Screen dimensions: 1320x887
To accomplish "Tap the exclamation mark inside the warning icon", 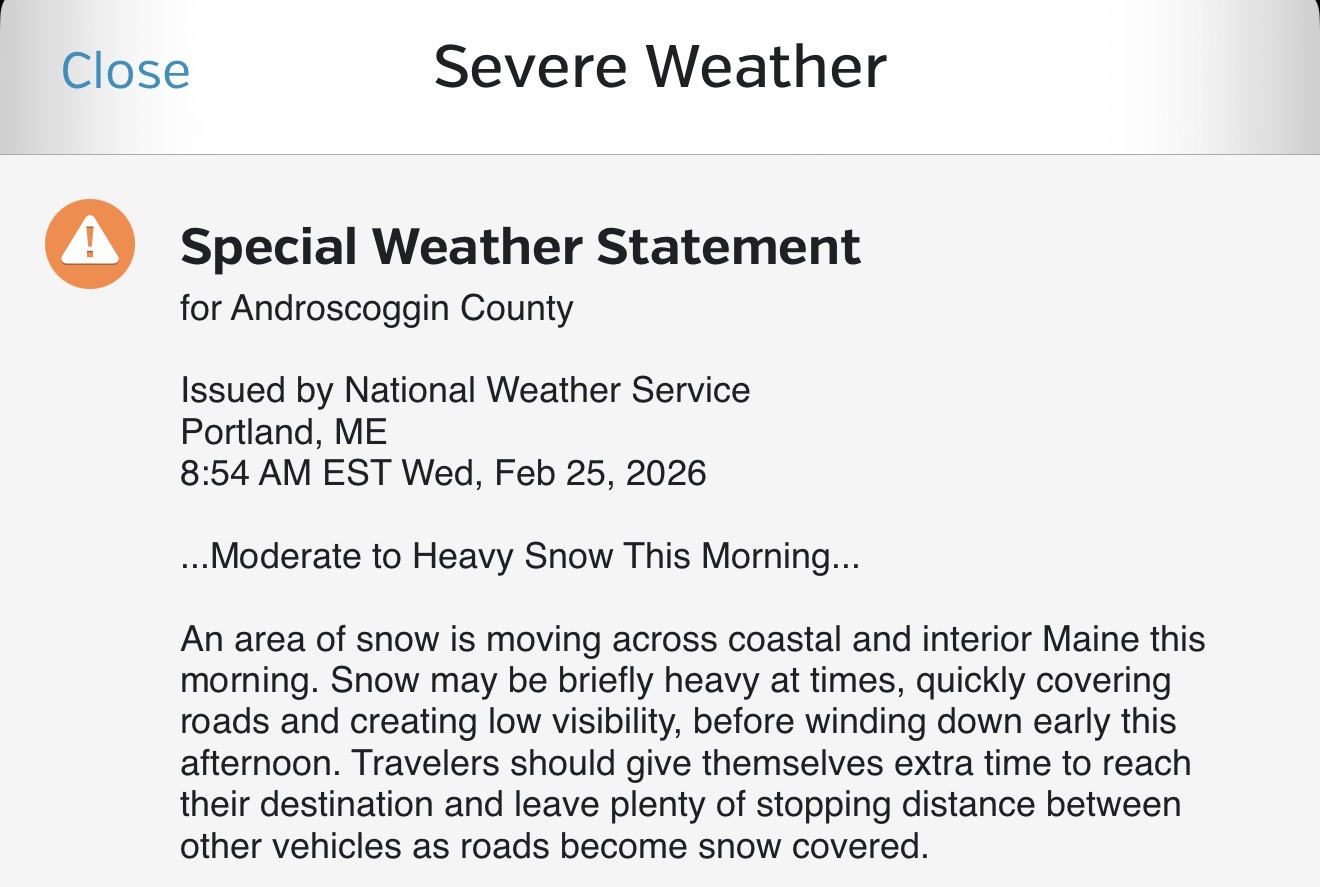I will [x=90, y=241].
